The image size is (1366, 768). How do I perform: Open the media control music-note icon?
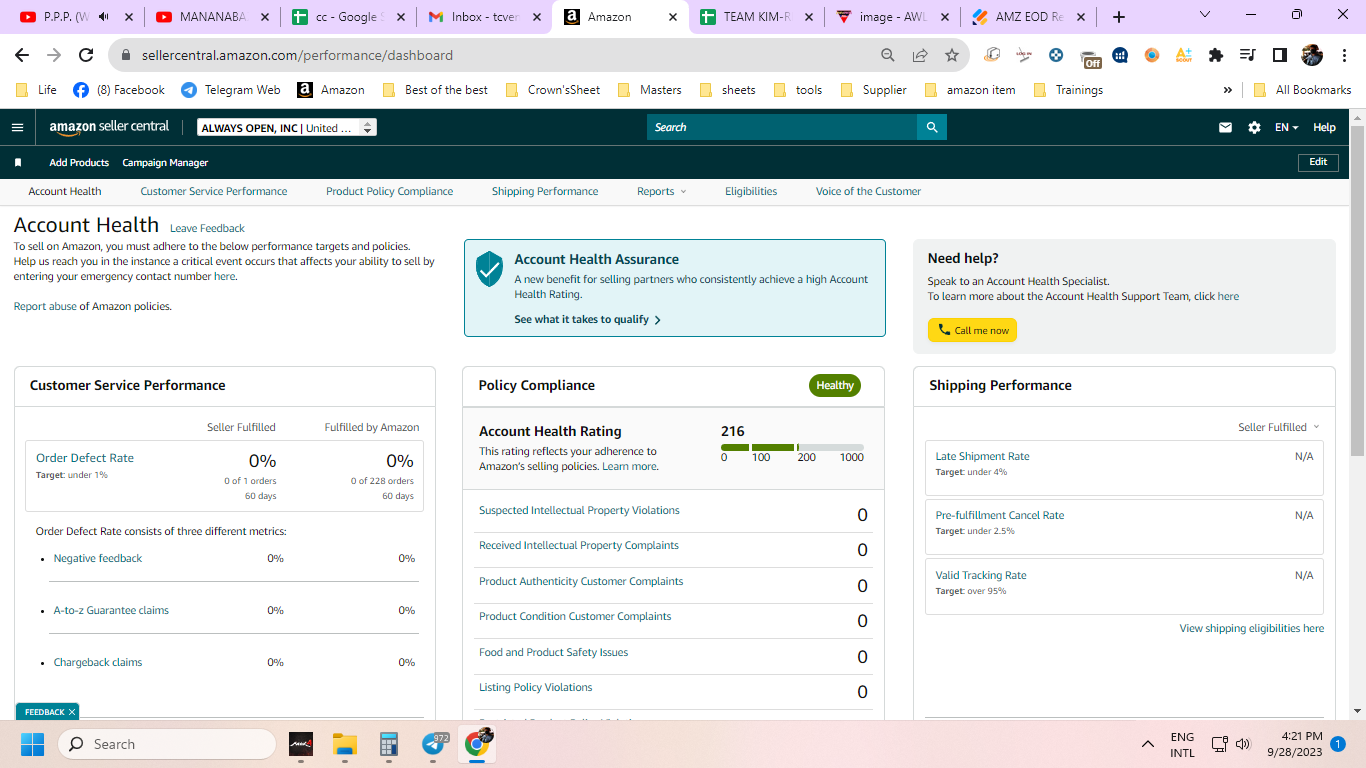(1247, 55)
